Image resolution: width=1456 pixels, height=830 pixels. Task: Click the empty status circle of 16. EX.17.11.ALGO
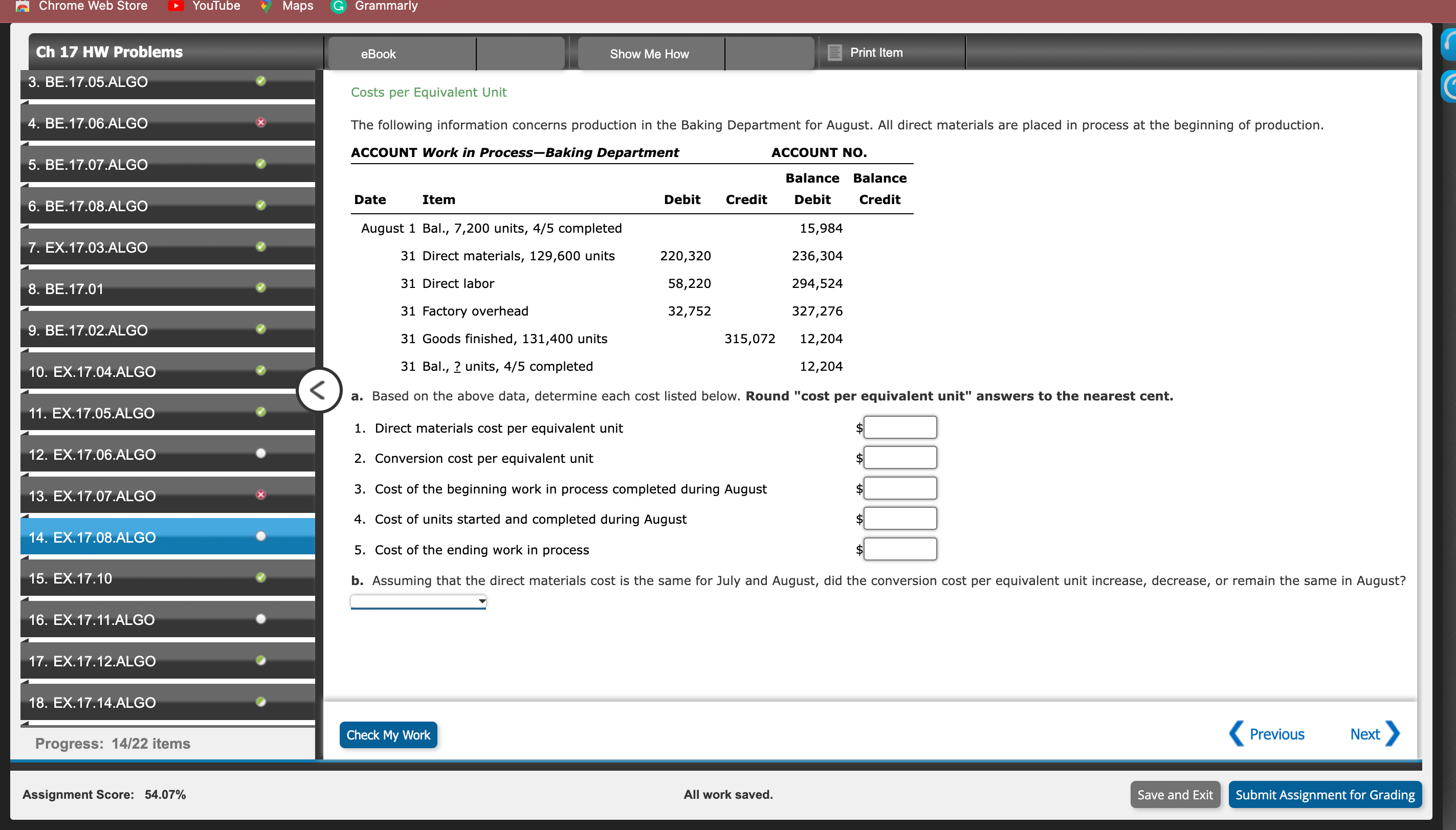coord(260,618)
